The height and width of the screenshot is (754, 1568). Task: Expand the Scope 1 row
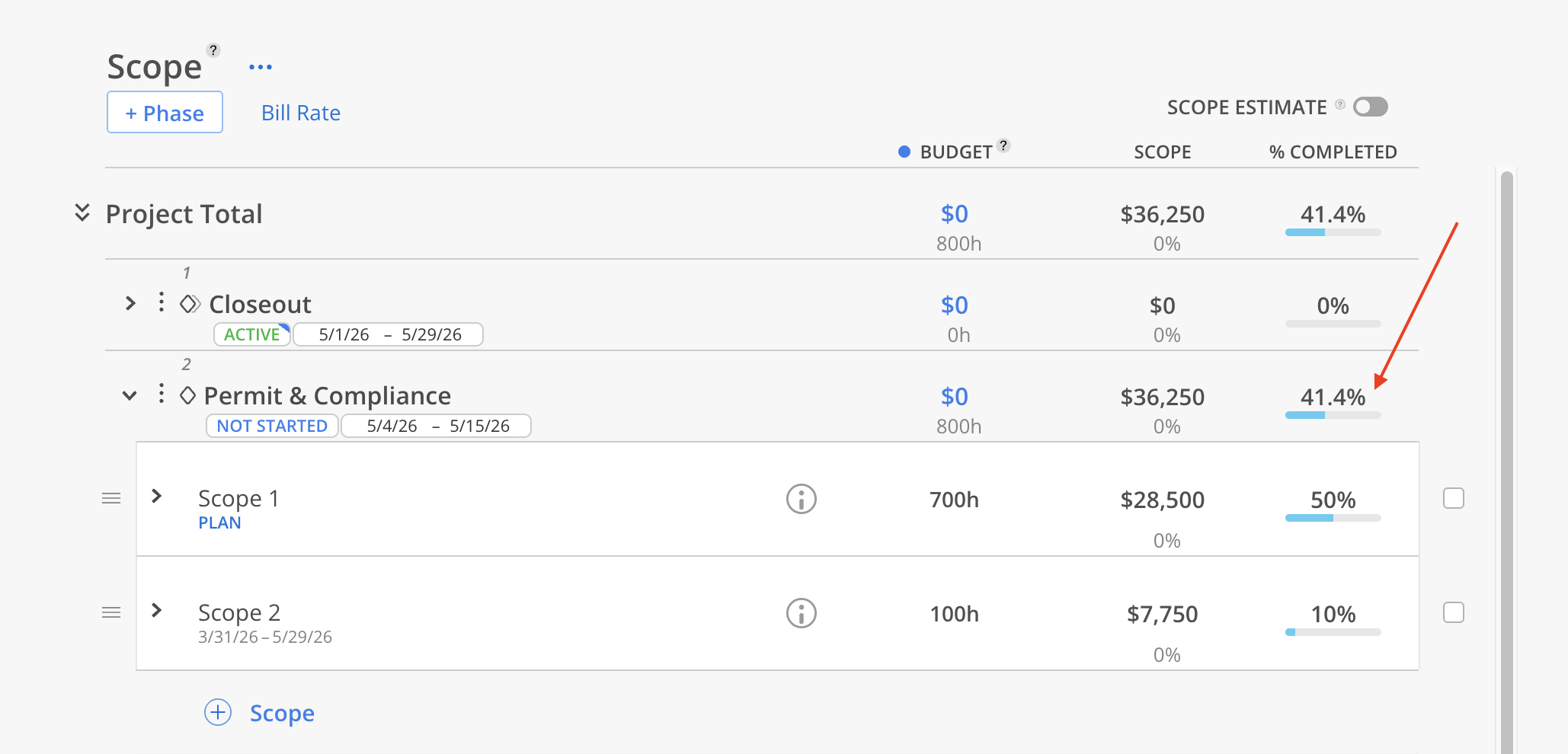[157, 497]
